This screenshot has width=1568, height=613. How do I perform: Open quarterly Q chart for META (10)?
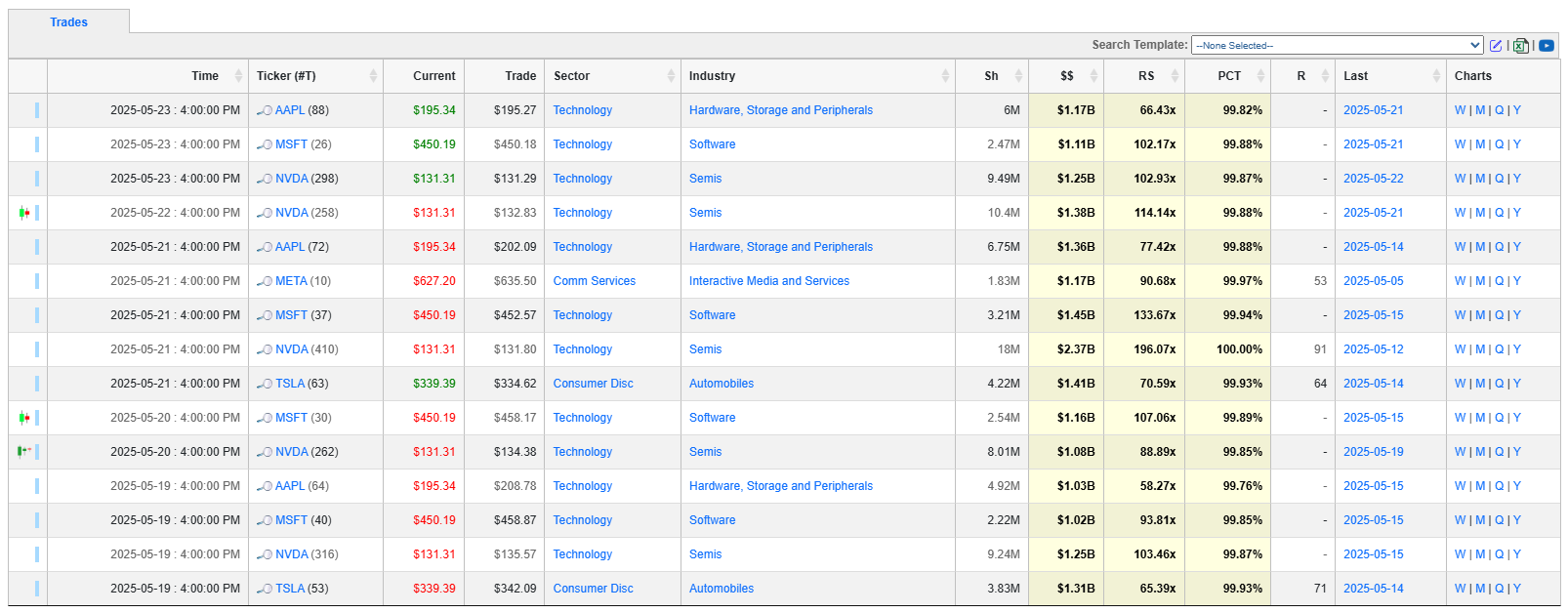coord(1500,281)
